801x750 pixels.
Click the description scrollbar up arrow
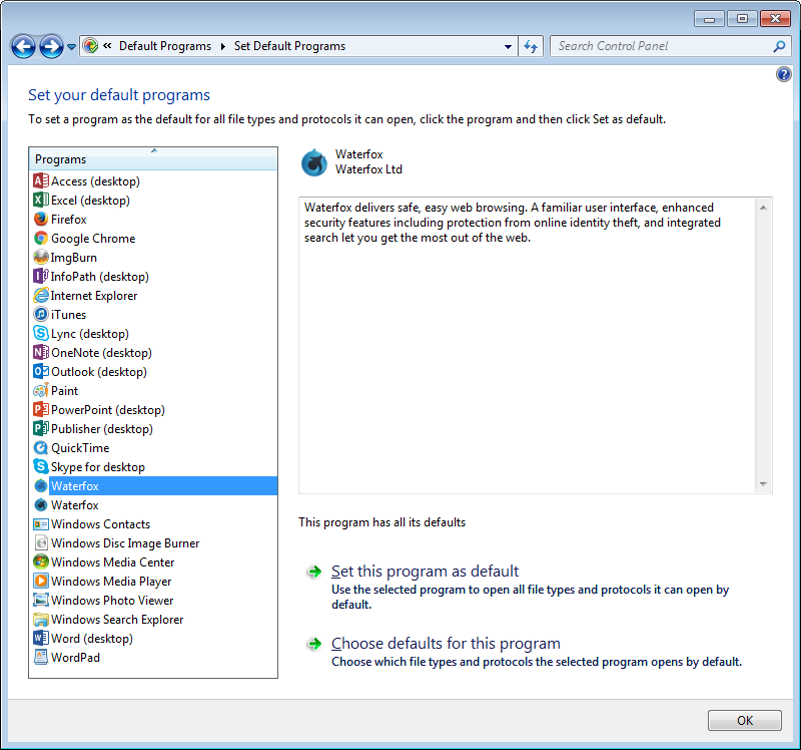[x=763, y=207]
